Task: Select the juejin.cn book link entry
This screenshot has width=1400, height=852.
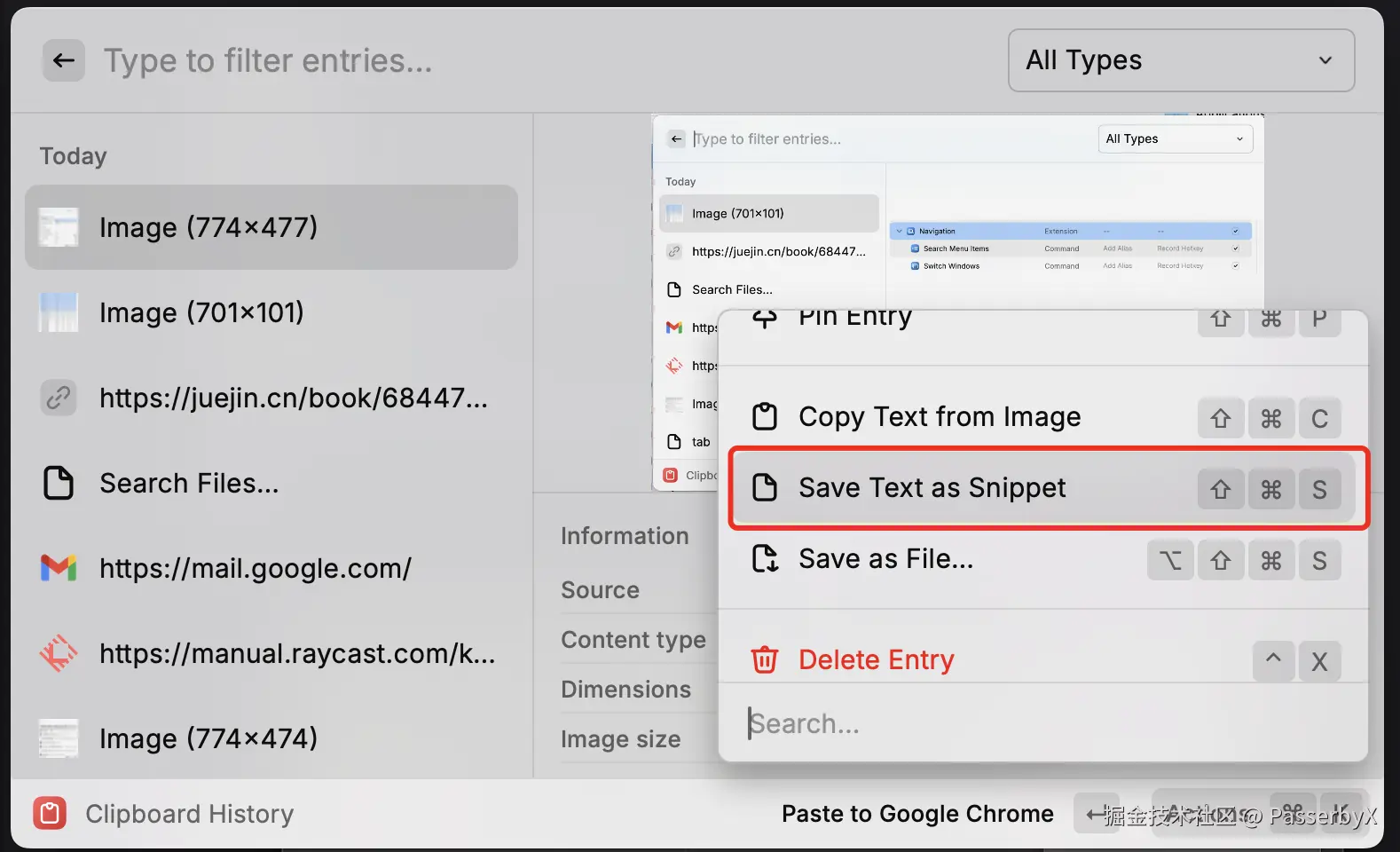Action: (271, 398)
